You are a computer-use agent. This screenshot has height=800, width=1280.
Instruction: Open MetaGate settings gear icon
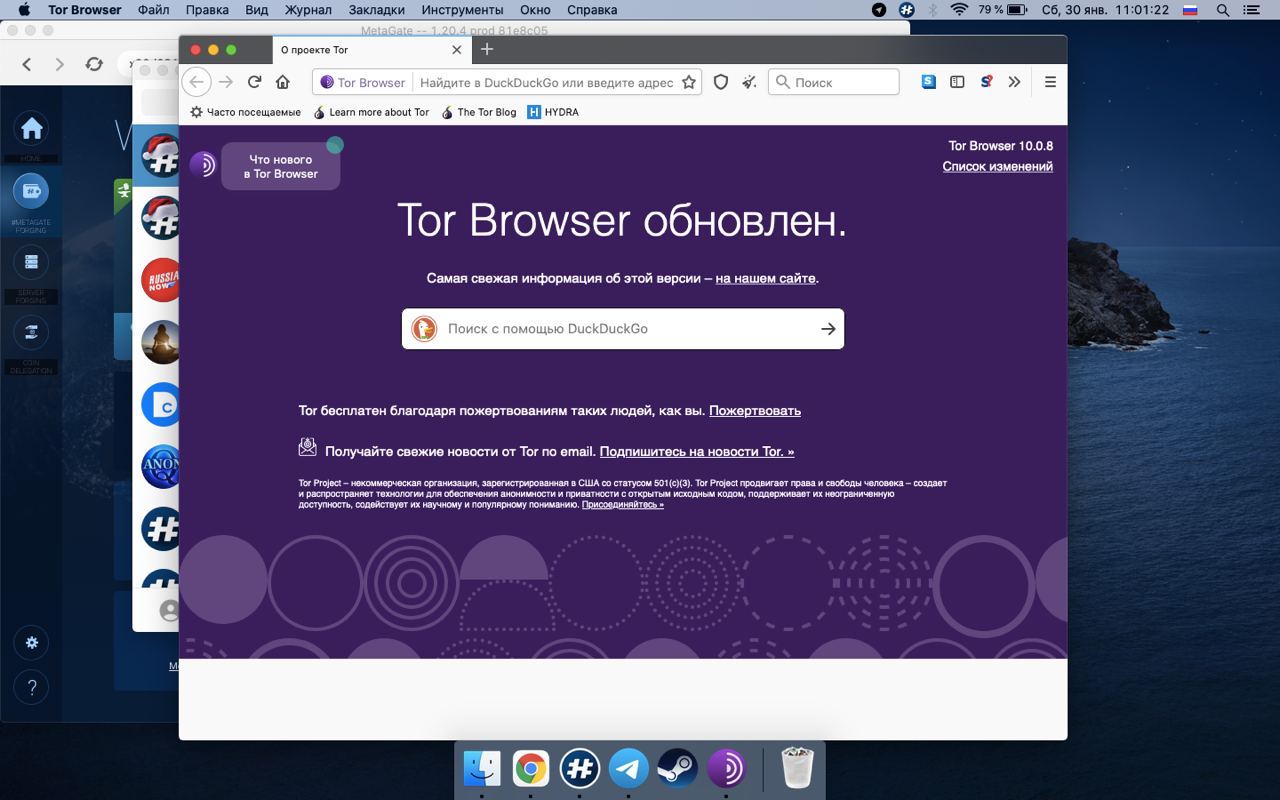pos(32,643)
